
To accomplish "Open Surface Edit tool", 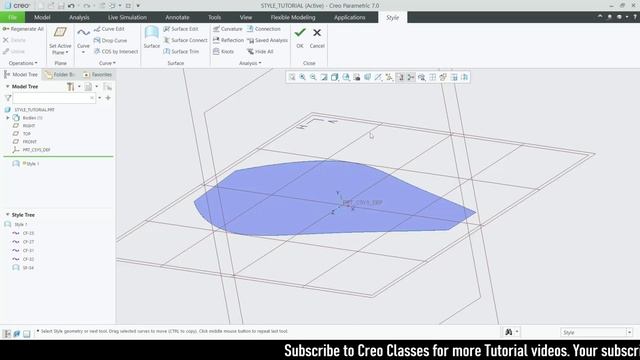I will pos(180,29).
